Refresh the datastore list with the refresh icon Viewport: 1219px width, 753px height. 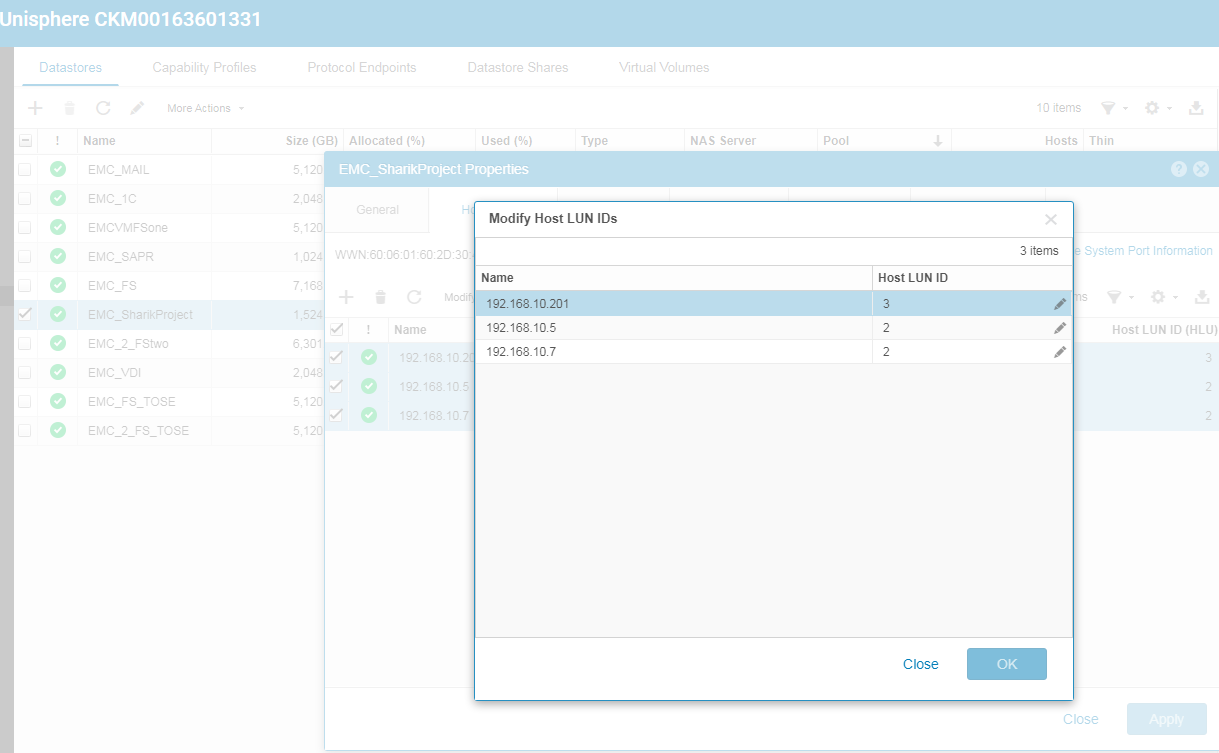103,107
